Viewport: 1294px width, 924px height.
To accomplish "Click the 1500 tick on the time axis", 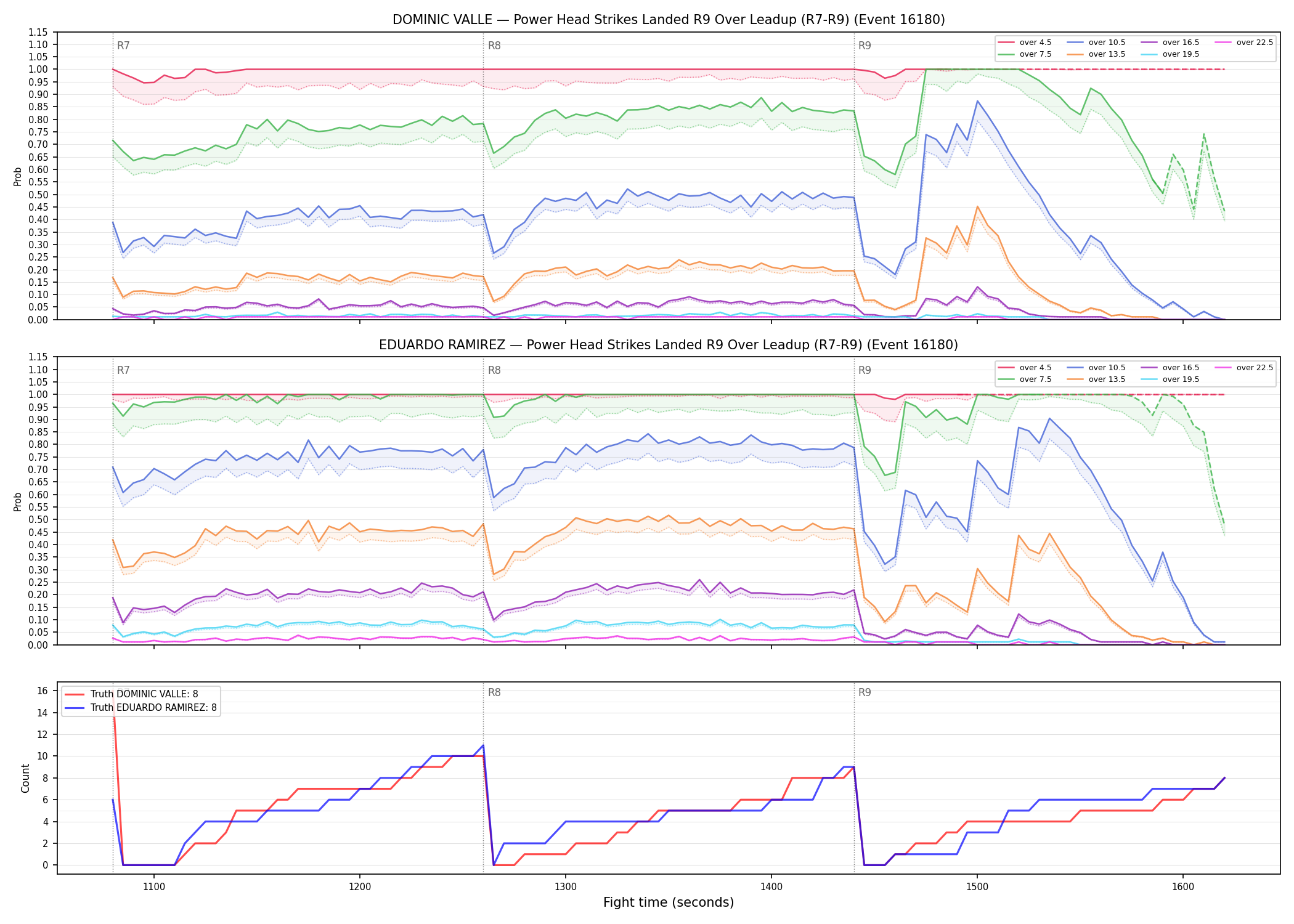I will tap(977, 887).
